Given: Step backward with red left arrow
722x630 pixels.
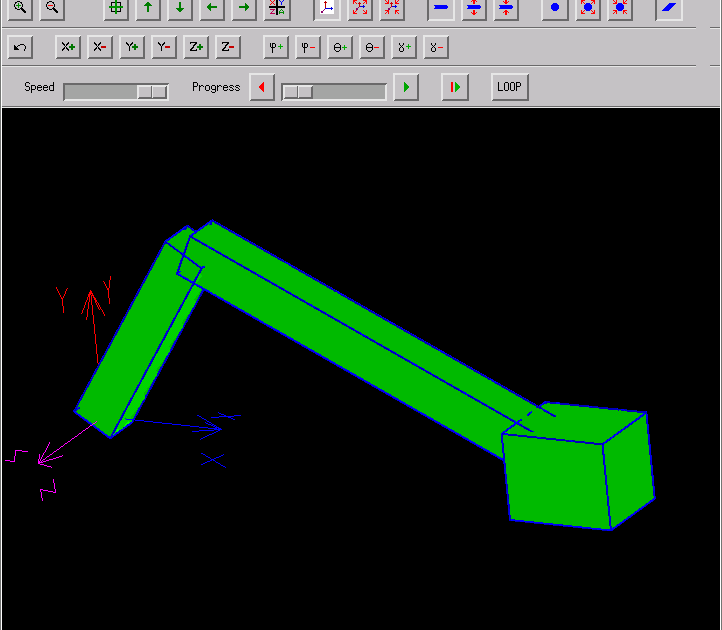Looking at the screenshot, I should (262, 87).
